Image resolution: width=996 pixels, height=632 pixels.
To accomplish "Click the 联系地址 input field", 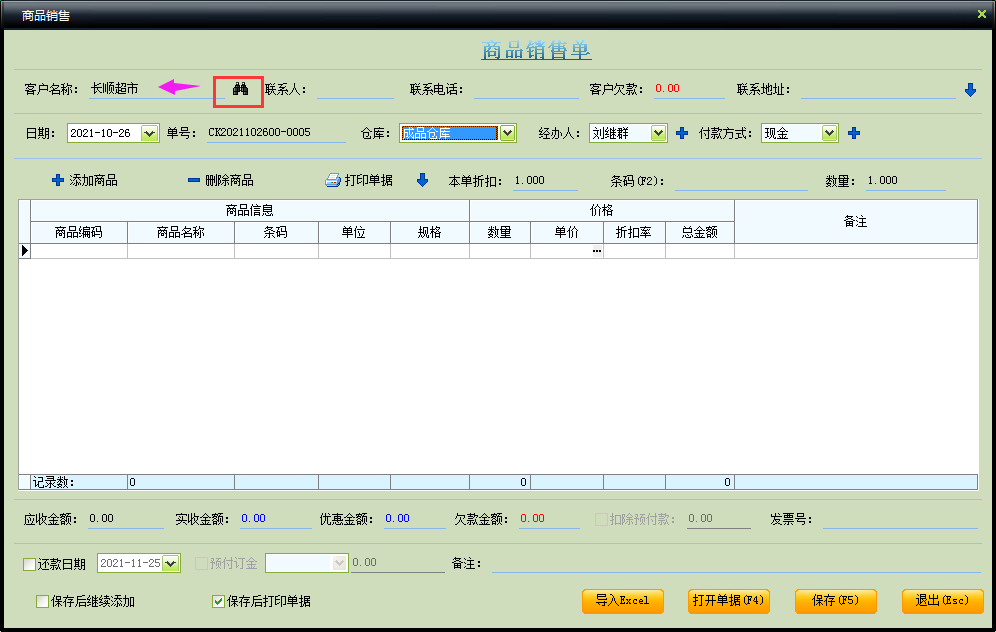I will (x=878, y=90).
